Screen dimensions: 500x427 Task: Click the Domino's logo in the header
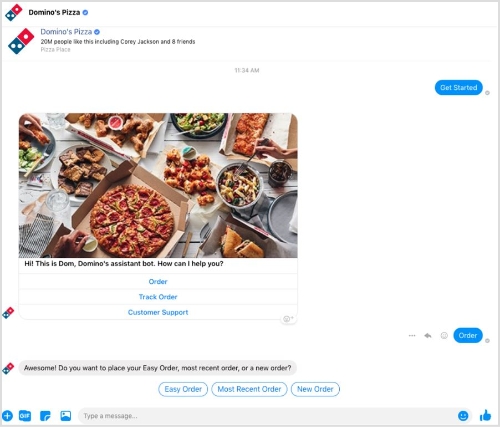pyautogui.click(x=14, y=12)
